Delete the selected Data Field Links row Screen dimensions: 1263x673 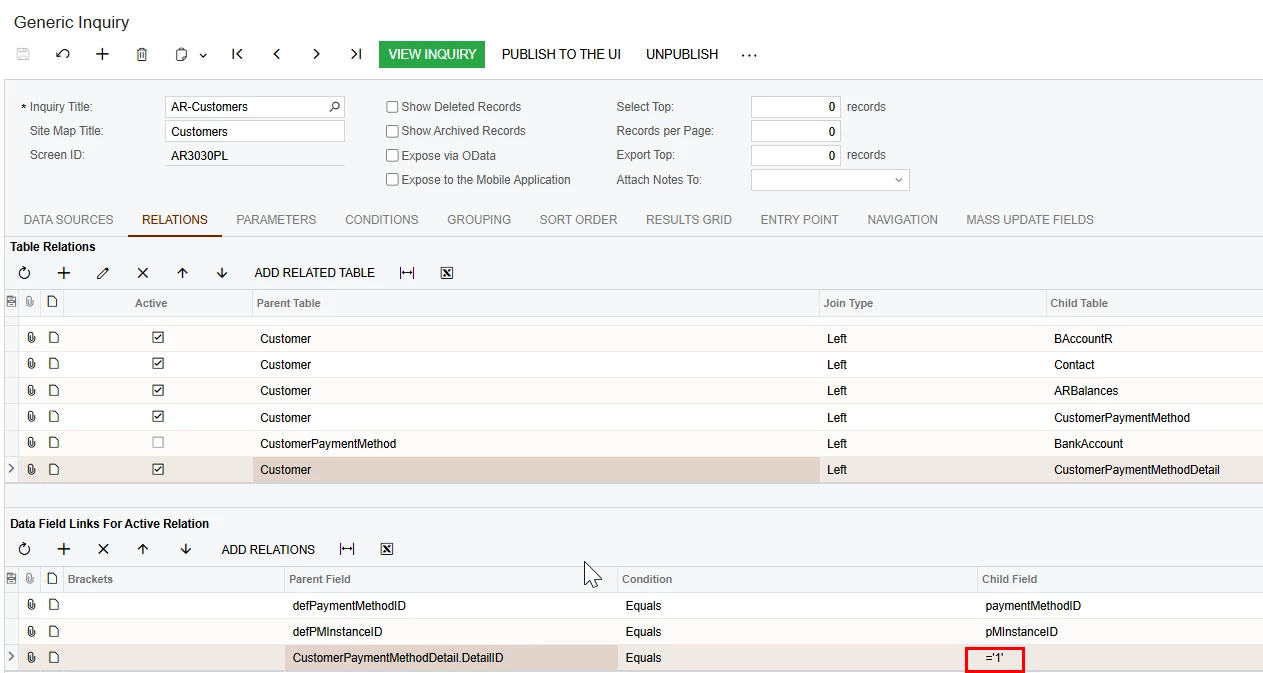[103, 549]
